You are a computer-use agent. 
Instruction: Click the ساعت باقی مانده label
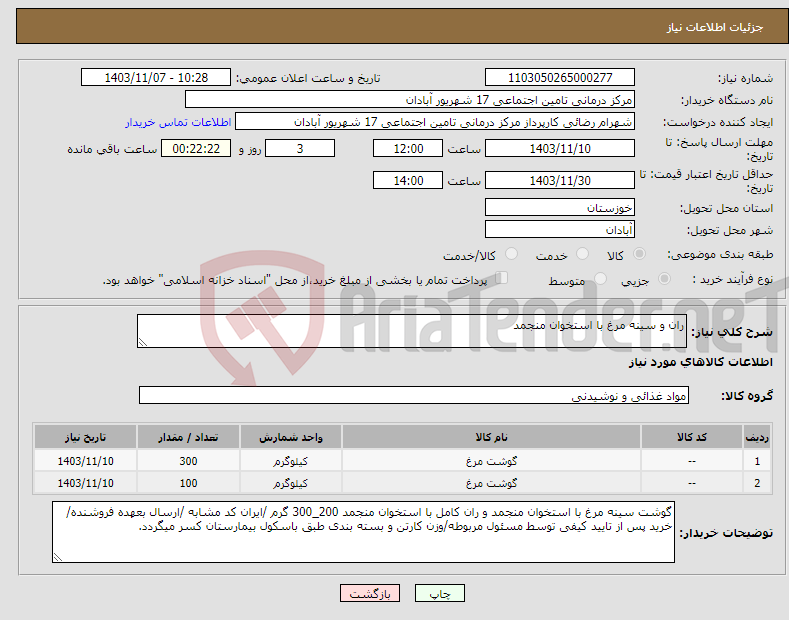pos(112,149)
